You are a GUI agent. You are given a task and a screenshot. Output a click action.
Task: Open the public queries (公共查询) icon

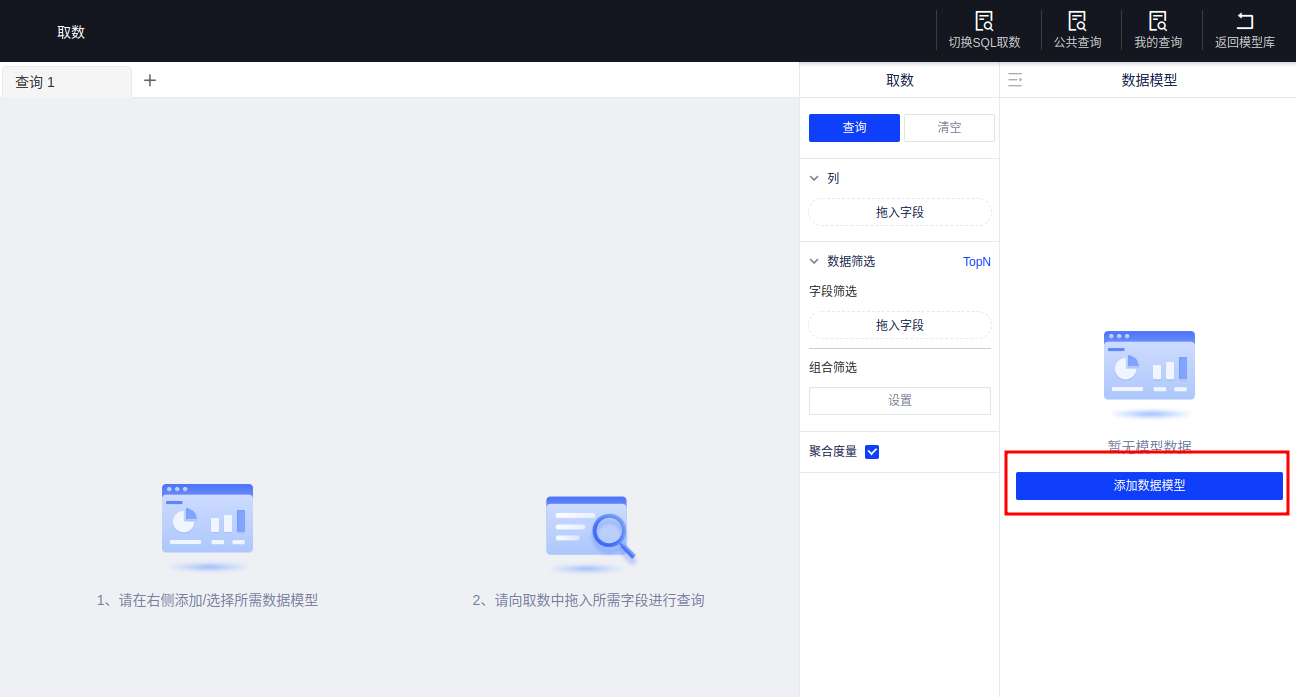point(1077,21)
